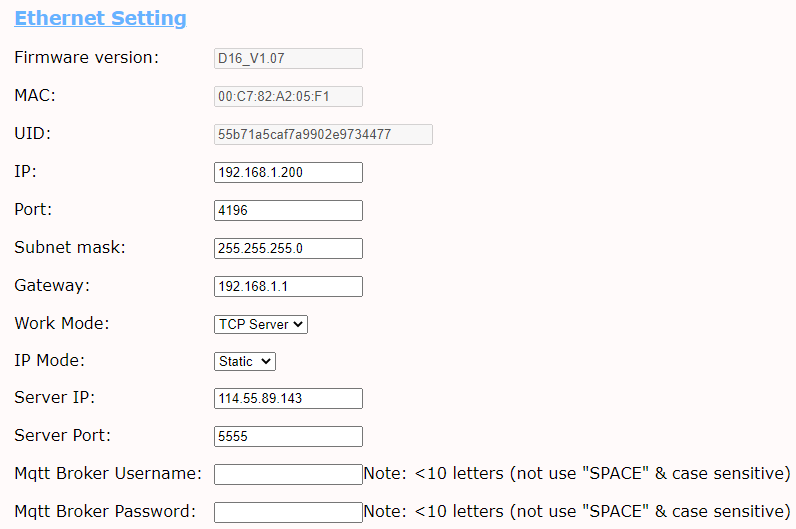The height and width of the screenshot is (529, 796).
Task: Click the MAC address field
Action: pyautogui.click(x=288, y=96)
